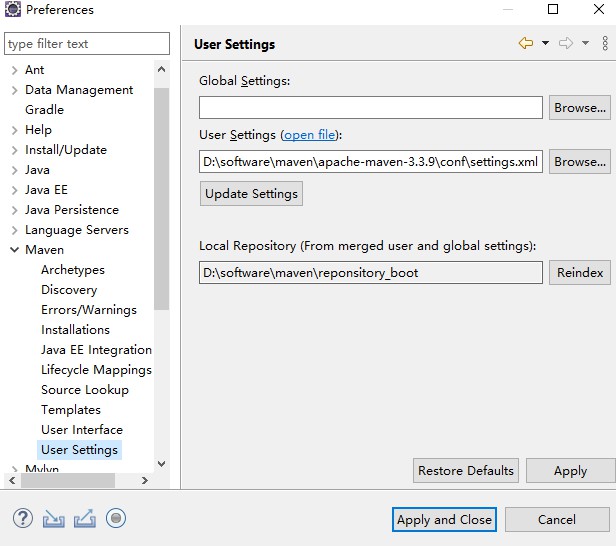
Task: Click tree scrollbar up arrow
Action: tap(161, 70)
